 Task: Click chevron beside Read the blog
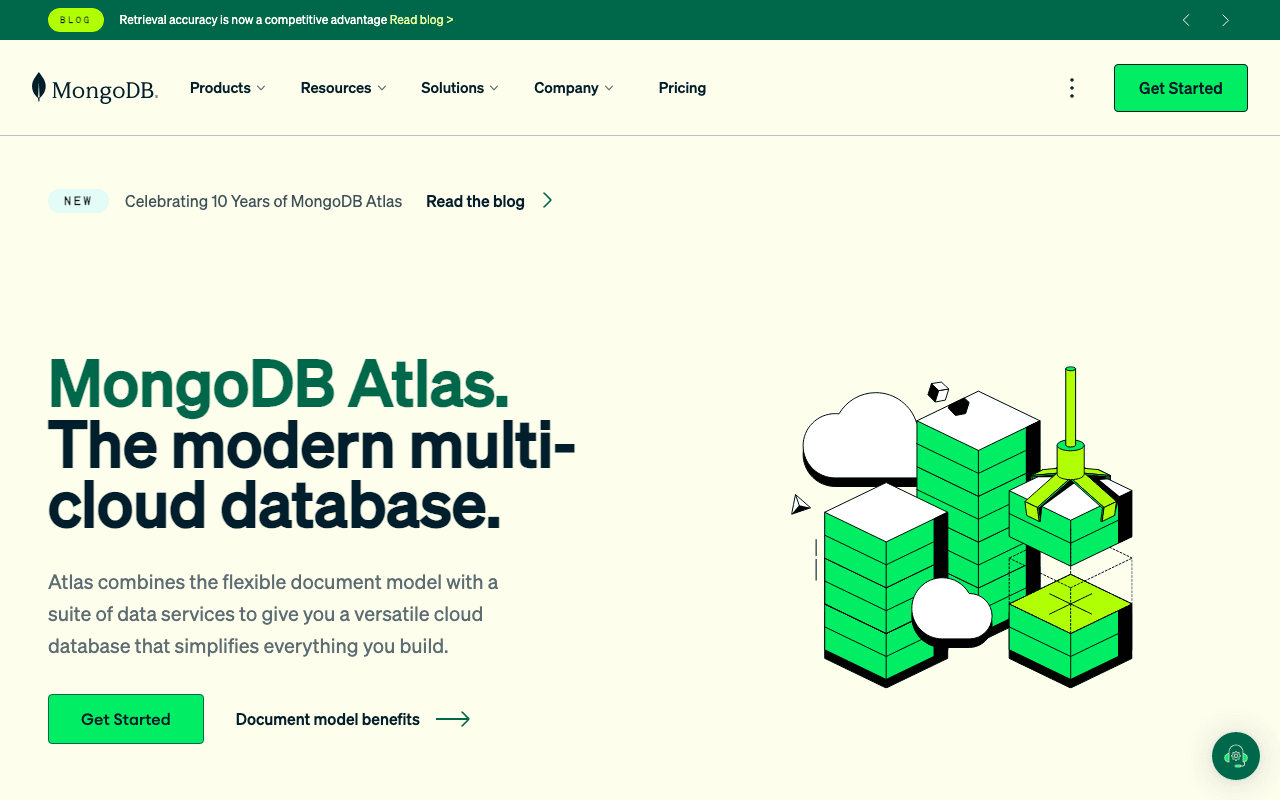[x=547, y=201]
